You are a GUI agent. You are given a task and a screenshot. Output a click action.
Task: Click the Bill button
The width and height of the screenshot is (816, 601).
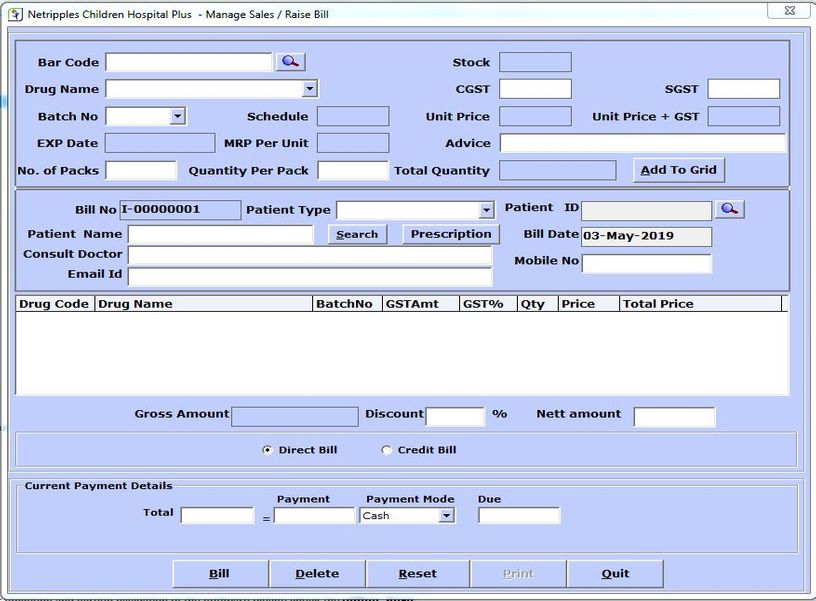coord(220,573)
